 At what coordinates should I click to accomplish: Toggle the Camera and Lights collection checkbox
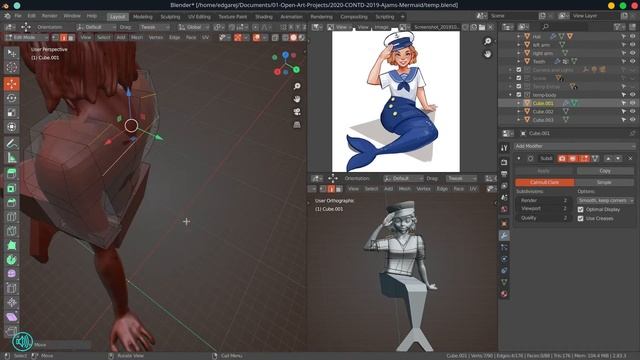click(x=519, y=70)
